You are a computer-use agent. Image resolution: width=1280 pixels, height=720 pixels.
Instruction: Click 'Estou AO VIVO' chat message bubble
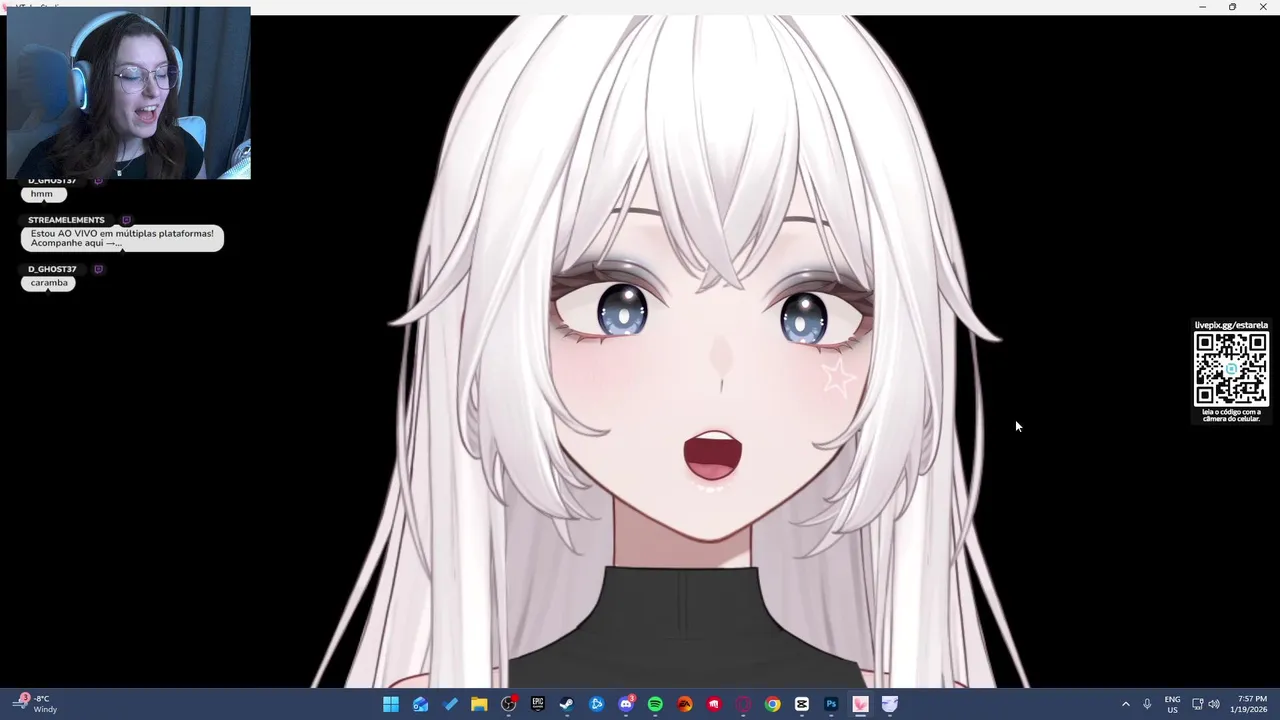click(x=122, y=238)
